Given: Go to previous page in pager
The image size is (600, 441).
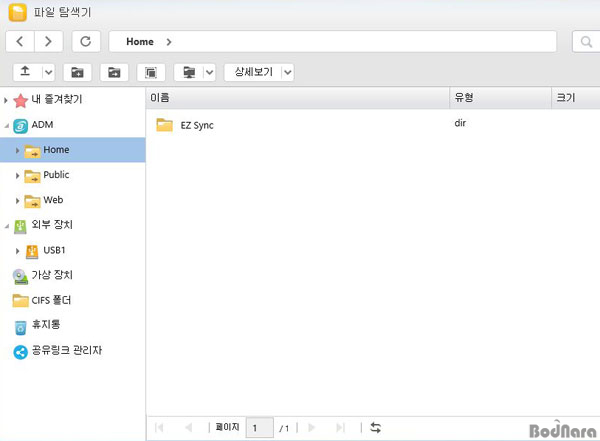Looking at the screenshot, I should (x=188, y=428).
